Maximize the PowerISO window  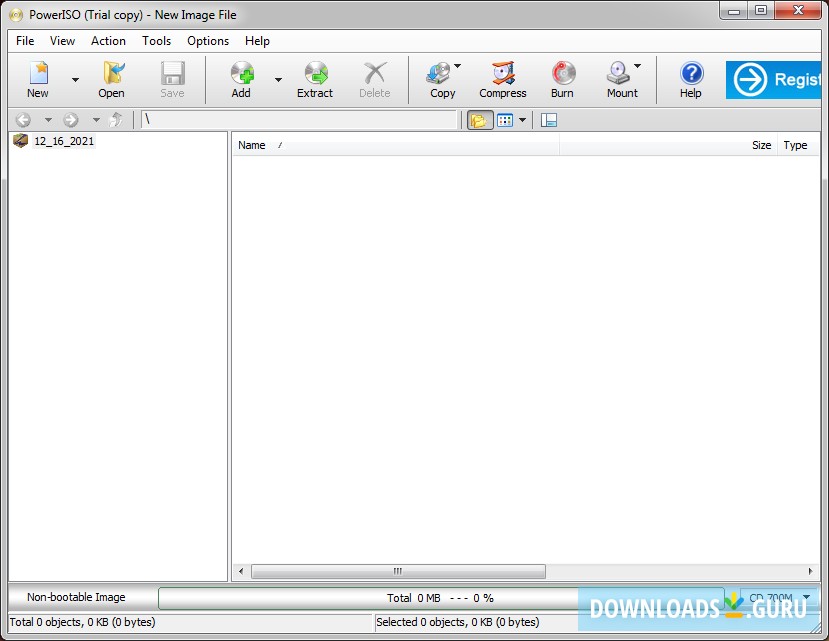(761, 11)
